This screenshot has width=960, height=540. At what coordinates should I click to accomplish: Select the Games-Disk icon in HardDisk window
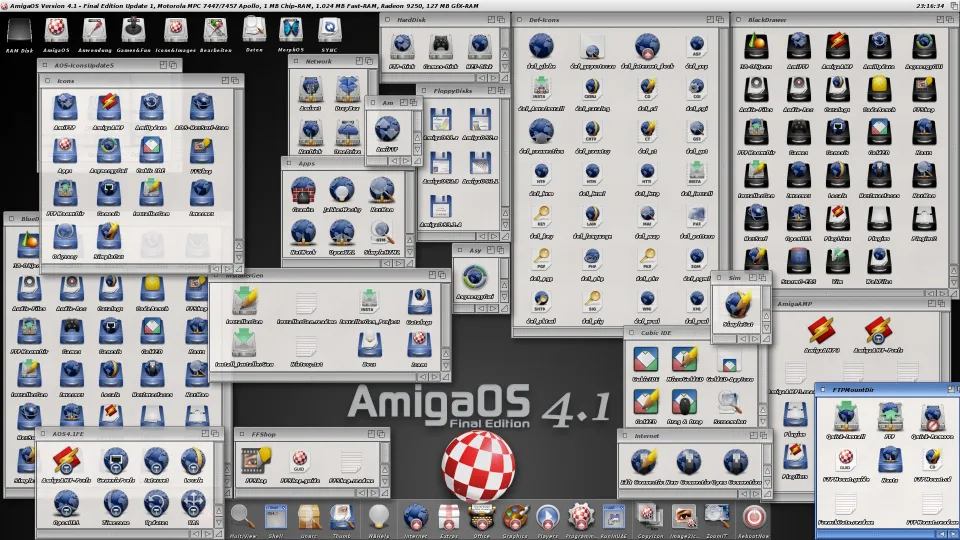coord(439,46)
